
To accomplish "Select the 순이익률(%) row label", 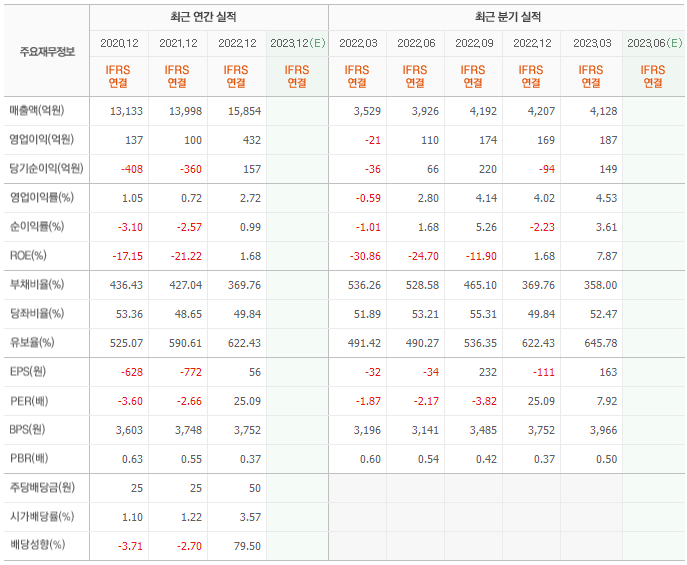I will pos(37,226).
